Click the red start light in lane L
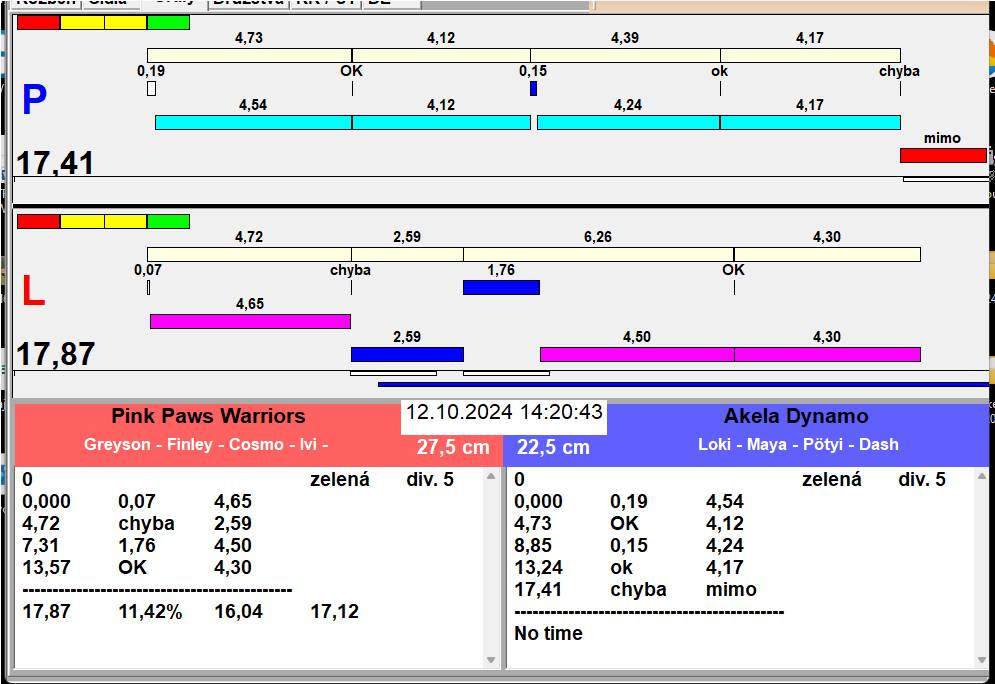Image resolution: width=995 pixels, height=684 pixels. tap(38, 221)
